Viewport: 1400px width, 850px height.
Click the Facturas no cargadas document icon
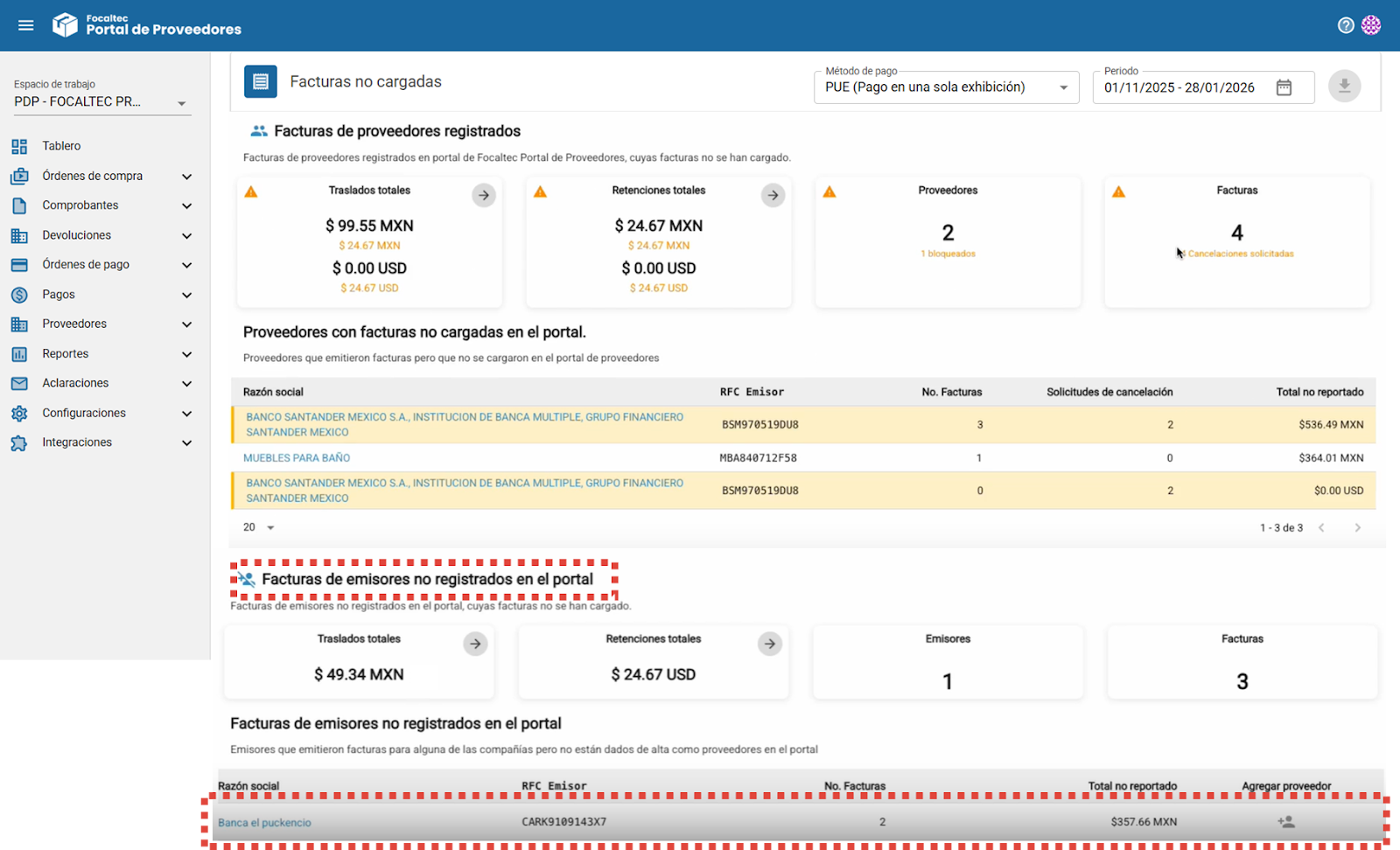(261, 81)
